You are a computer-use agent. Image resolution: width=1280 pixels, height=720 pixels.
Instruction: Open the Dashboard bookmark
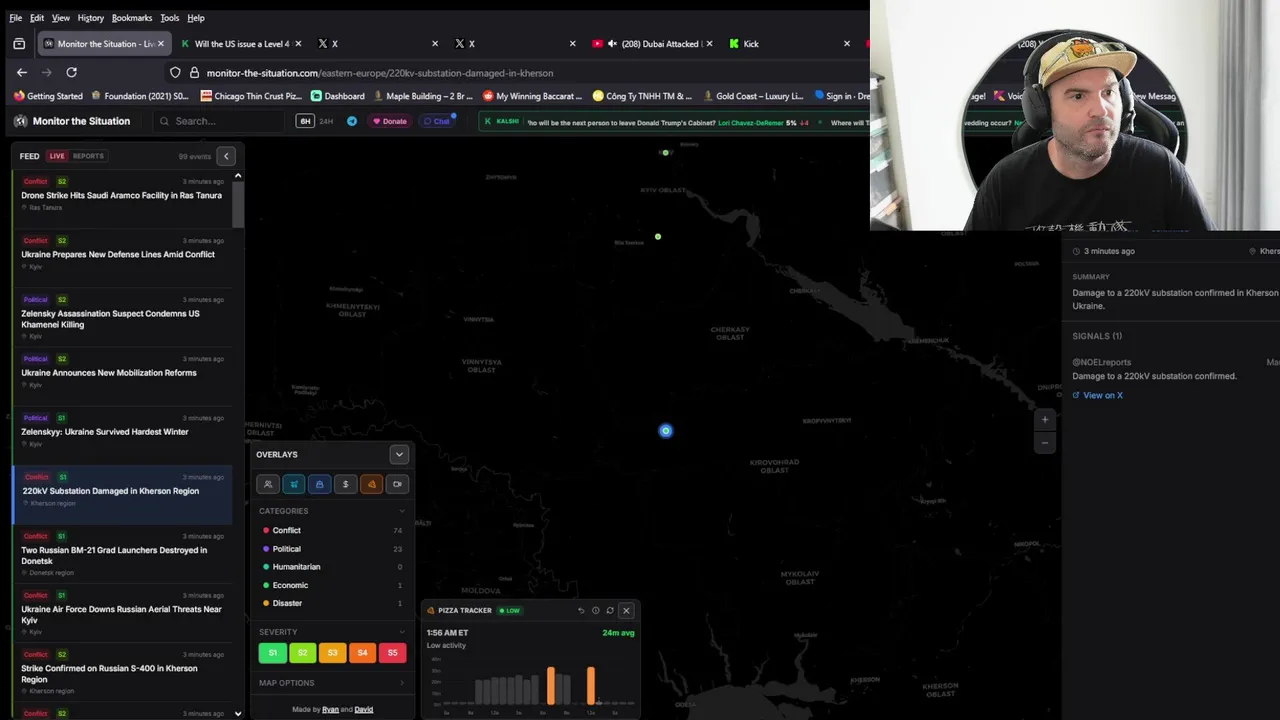click(x=338, y=96)
